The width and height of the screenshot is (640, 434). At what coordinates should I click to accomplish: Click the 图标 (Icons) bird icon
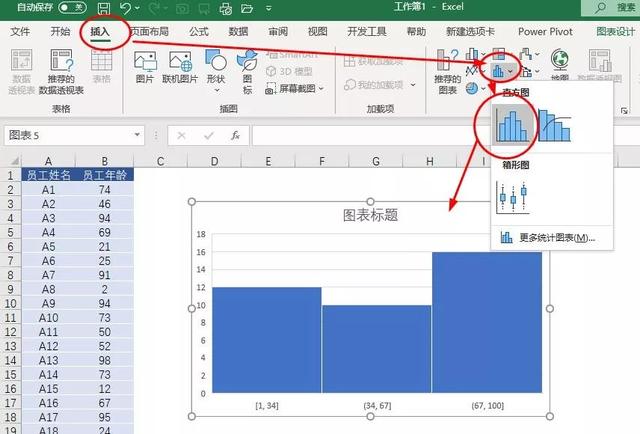click(247, 72)
